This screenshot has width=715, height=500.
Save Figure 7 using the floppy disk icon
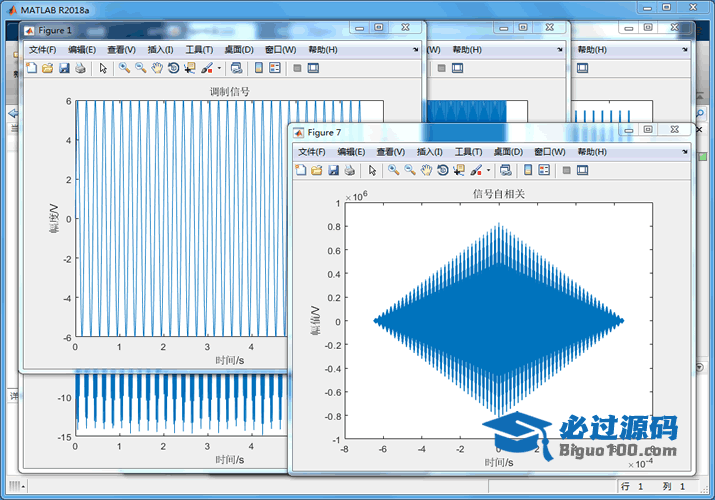(x=333, y=170)
